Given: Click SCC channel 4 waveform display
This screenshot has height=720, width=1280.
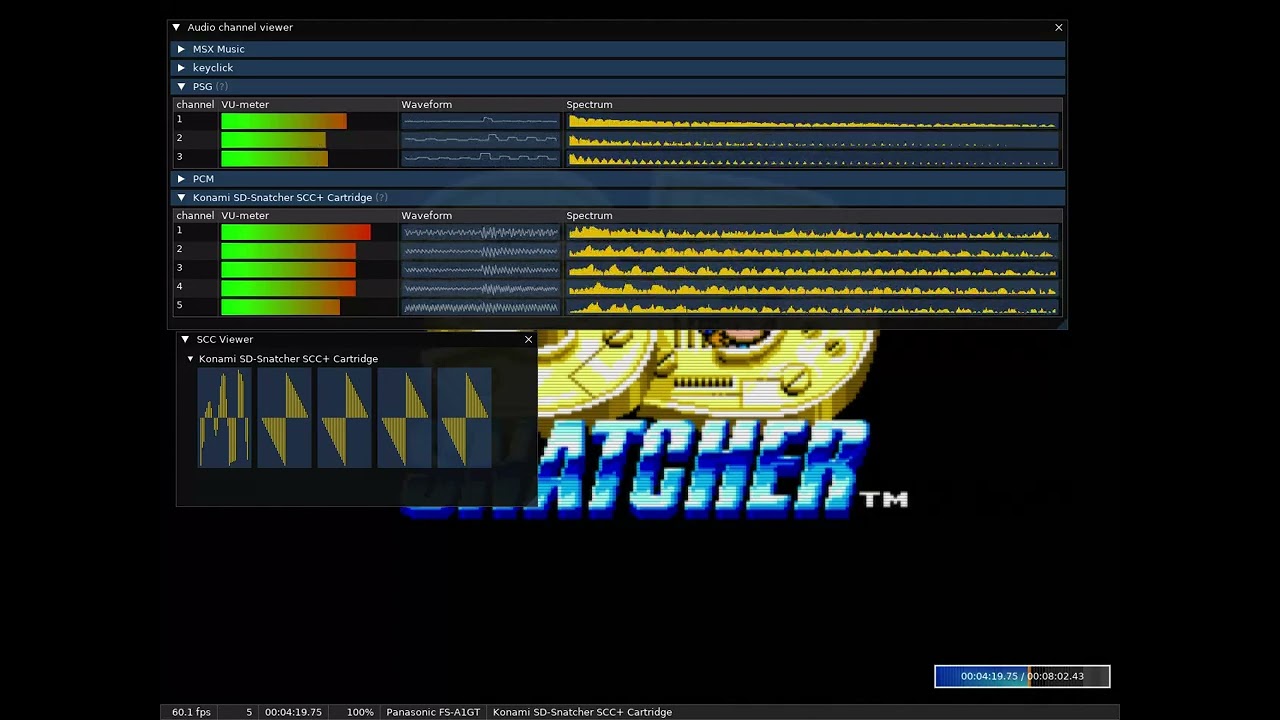Looking at the screenshot, I should (x=481, y=289).
